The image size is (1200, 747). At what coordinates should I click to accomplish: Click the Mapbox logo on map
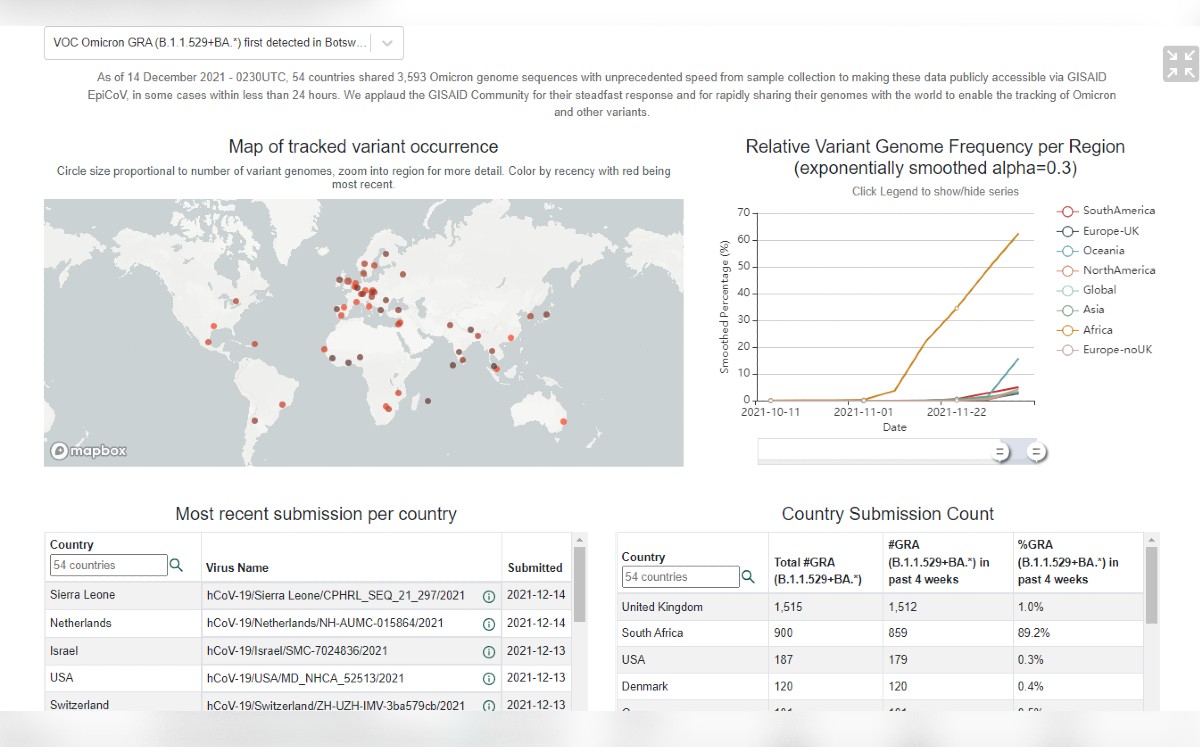click(89, 451)
